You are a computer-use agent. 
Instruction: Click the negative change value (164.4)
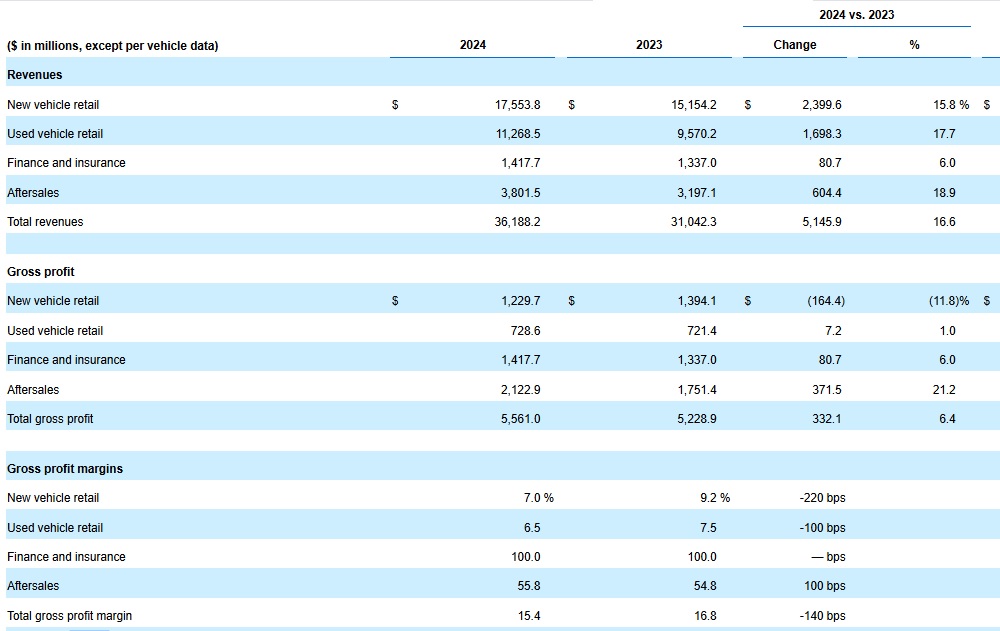826,301
